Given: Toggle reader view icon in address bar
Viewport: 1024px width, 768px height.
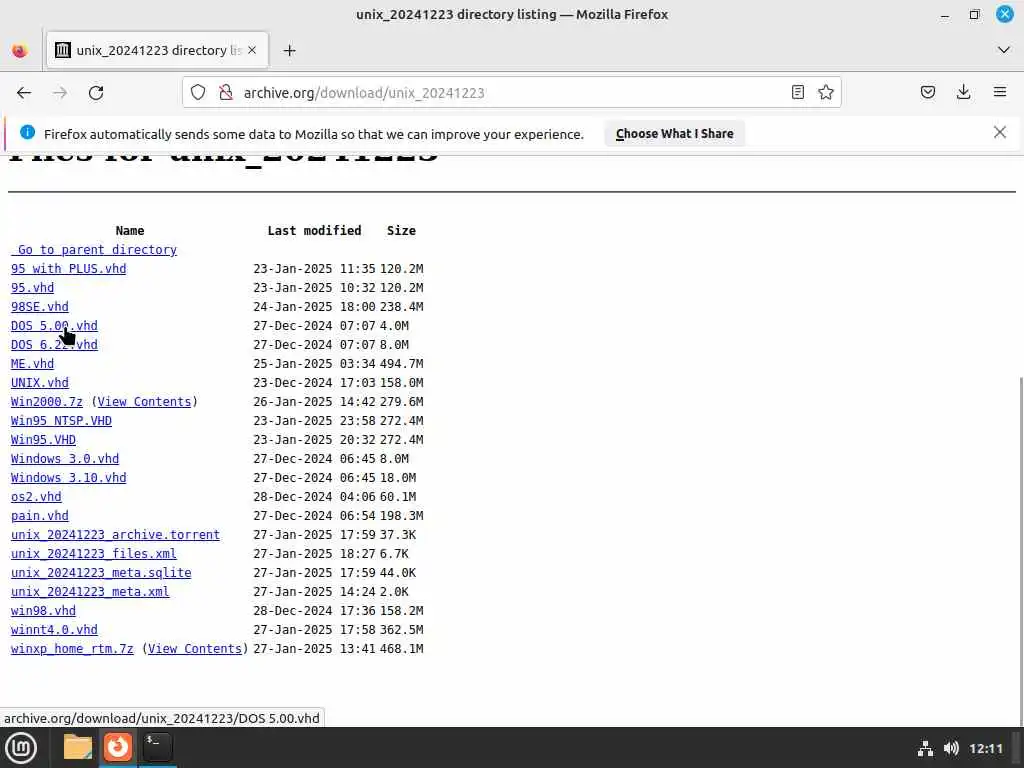Looking at the screenshot, I should (797, 92).
